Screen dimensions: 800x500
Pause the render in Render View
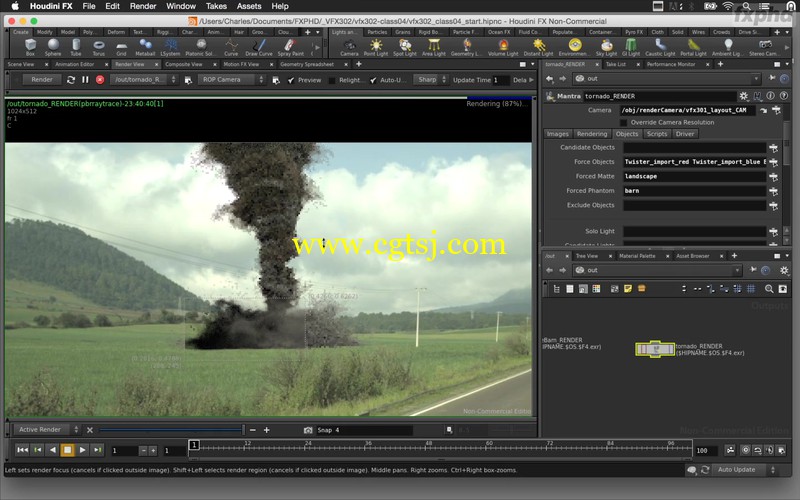[85, 80]
